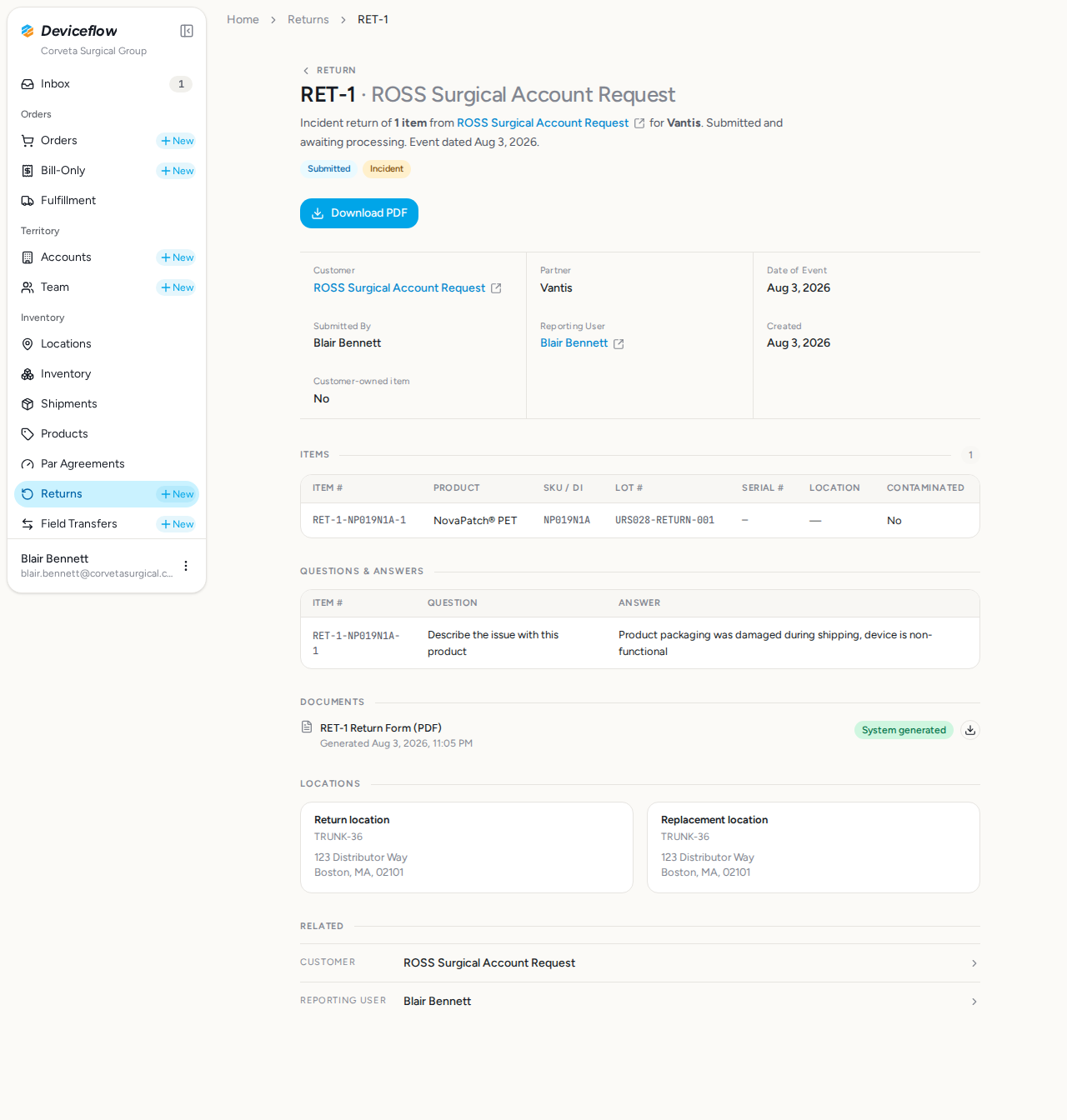Download the RET-1 Return Form document icon
This screenshot has width=1067, height=1120.
pos(970,730)
